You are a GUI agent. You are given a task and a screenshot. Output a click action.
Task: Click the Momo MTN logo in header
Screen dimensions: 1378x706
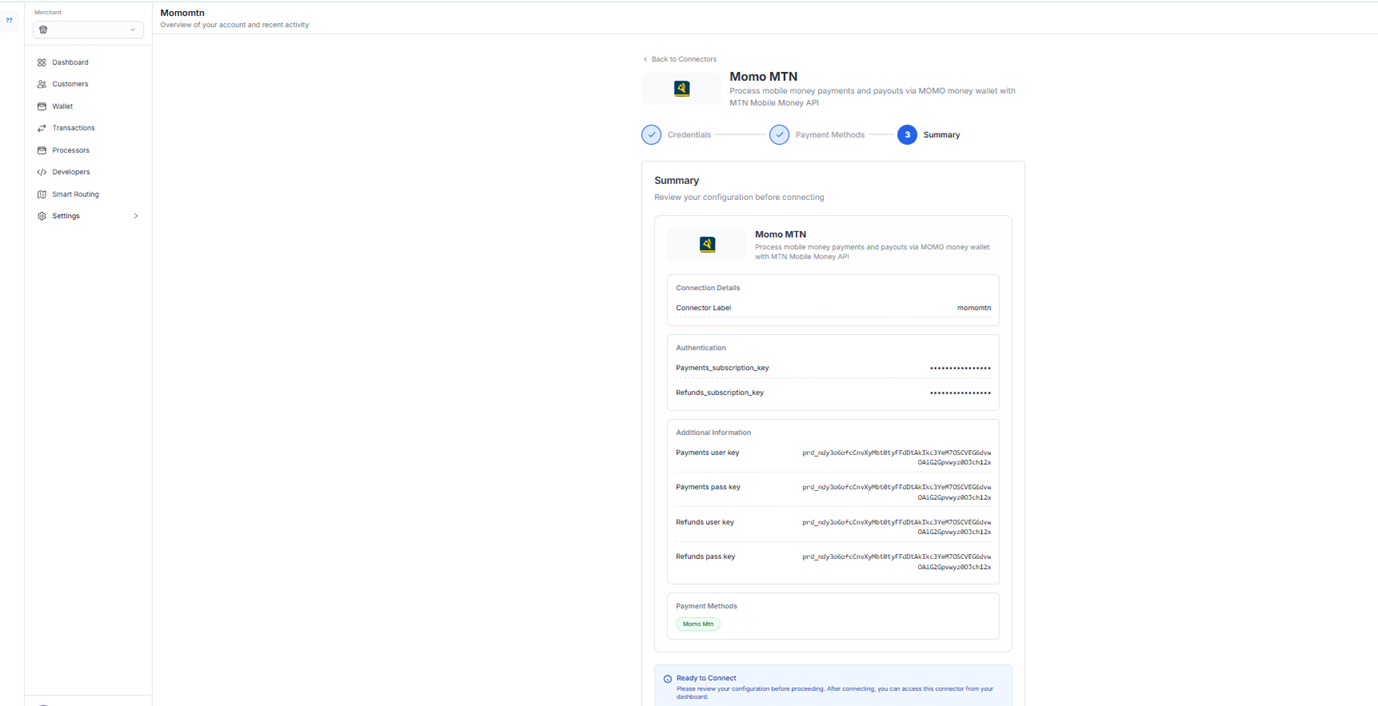pos(681,89)
